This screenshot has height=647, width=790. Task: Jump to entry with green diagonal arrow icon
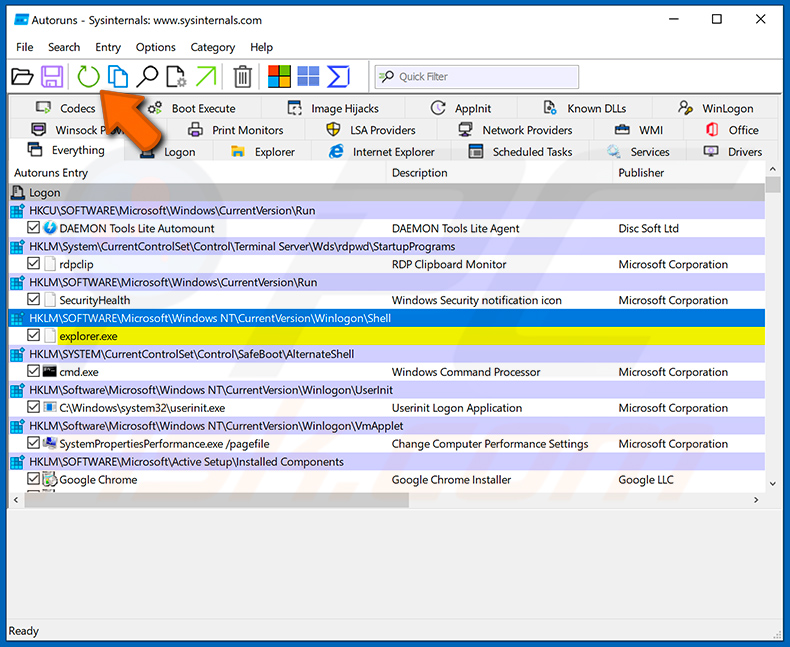click(206, 77)
